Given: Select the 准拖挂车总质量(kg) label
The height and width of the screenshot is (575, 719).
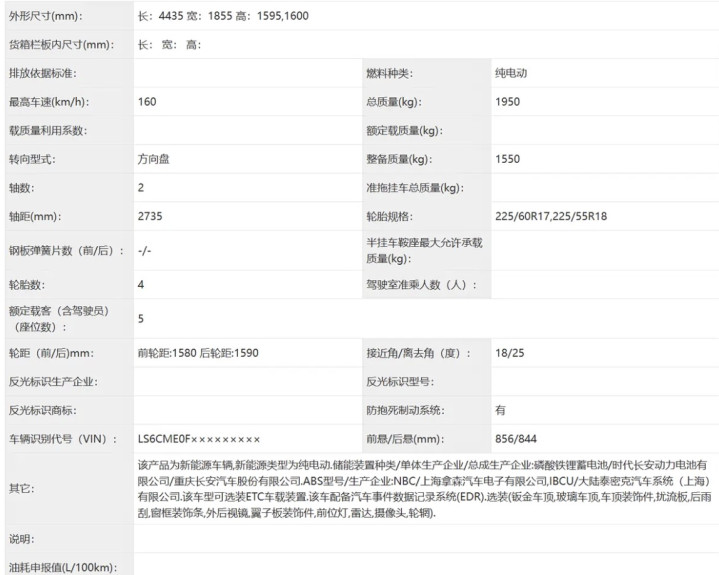Looking at the screenshot, I should click(x=415, y=188).
